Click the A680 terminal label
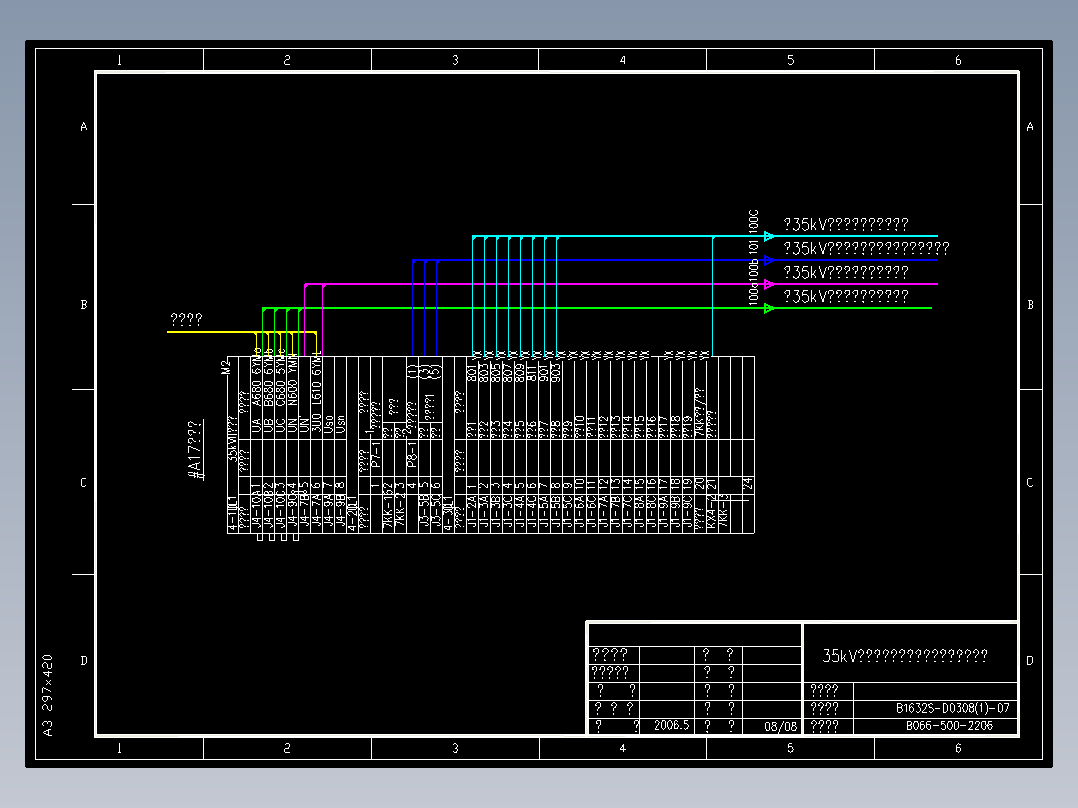The height and width of the screenshot is (808, 1078). tap(257, 393)
